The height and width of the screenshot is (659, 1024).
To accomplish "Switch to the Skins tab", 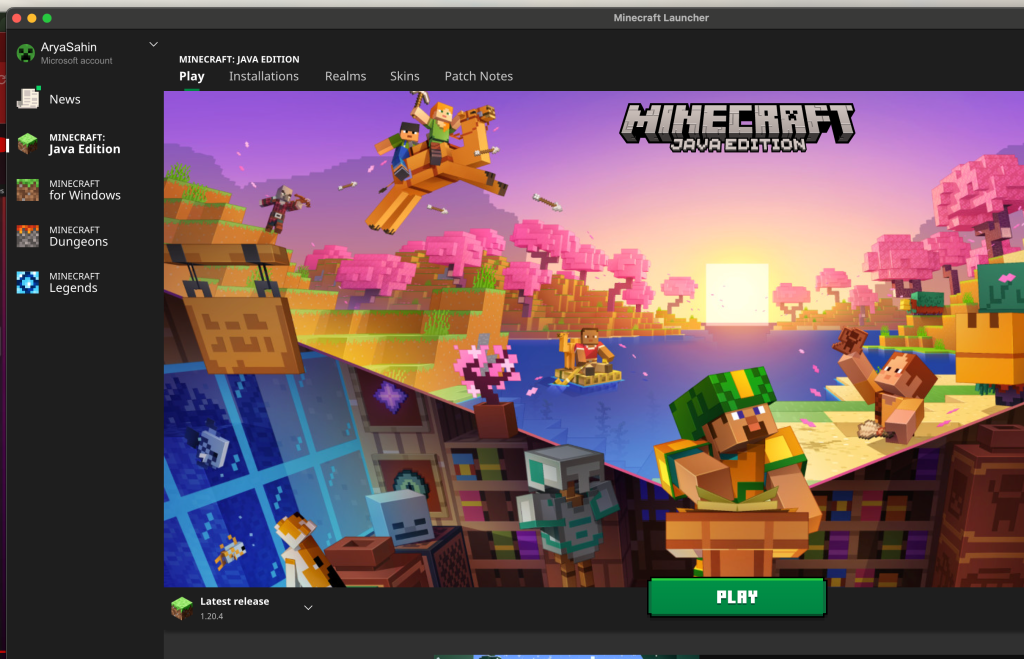I will click(x=405, y=76).
